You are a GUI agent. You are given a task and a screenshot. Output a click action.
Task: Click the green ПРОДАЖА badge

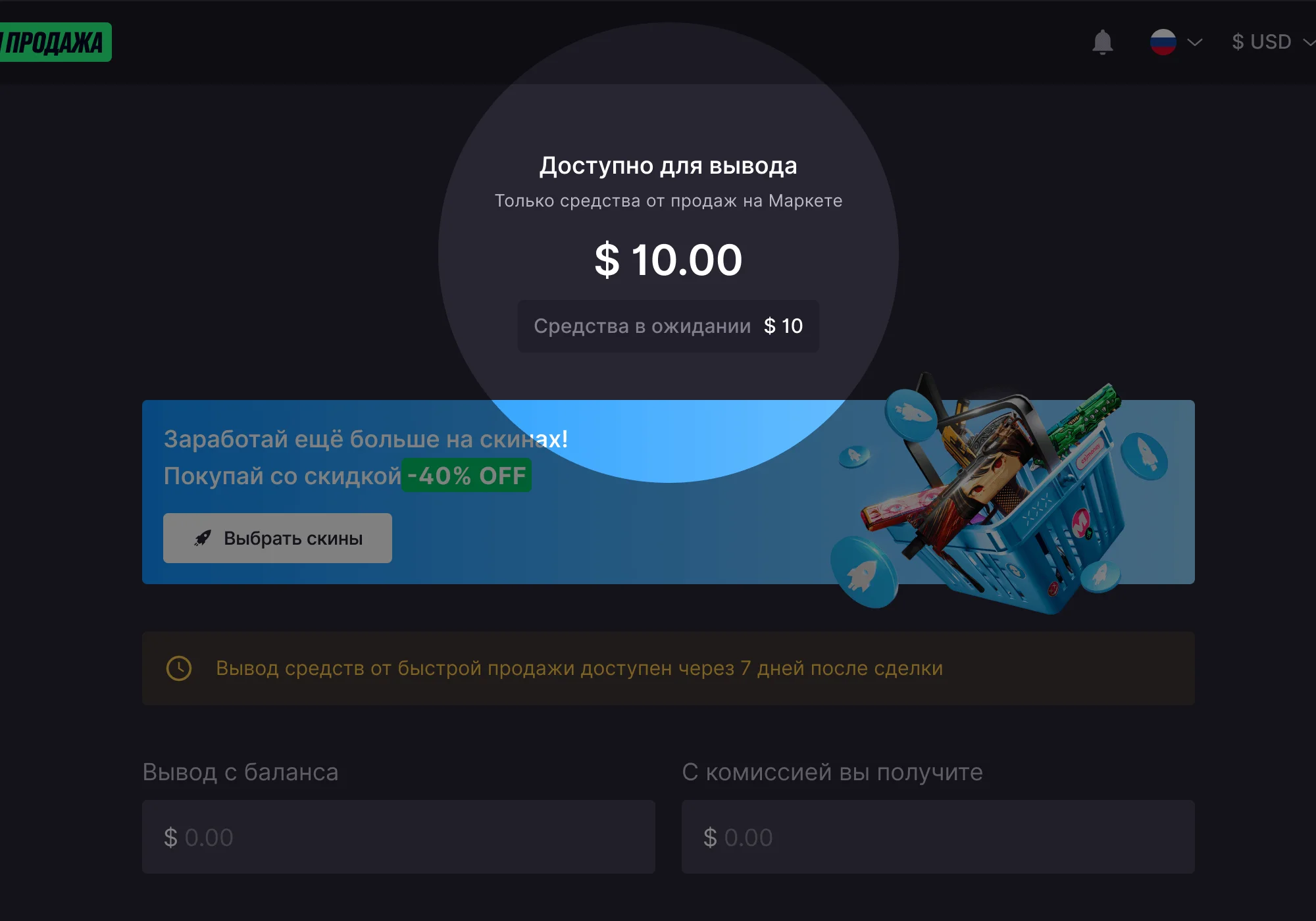55,42
